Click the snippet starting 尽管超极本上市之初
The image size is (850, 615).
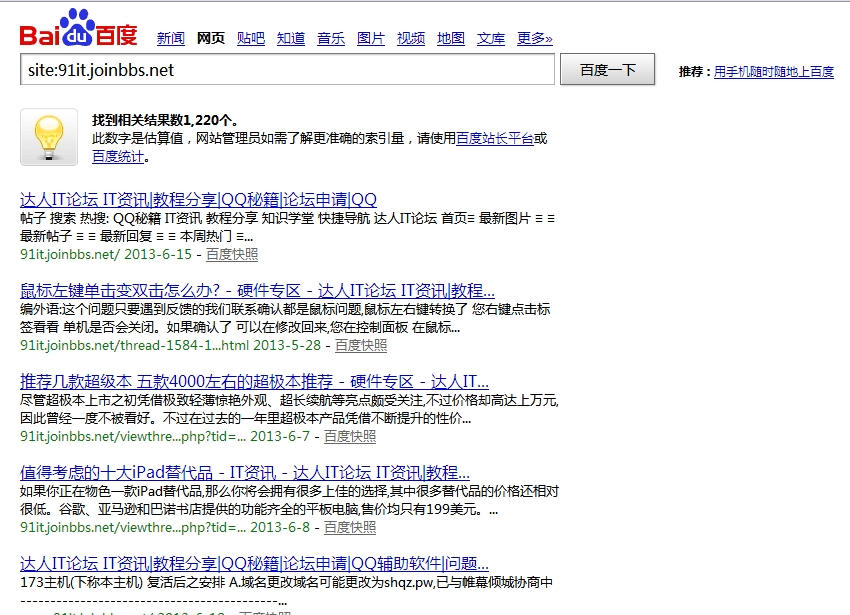pos(289,409)
